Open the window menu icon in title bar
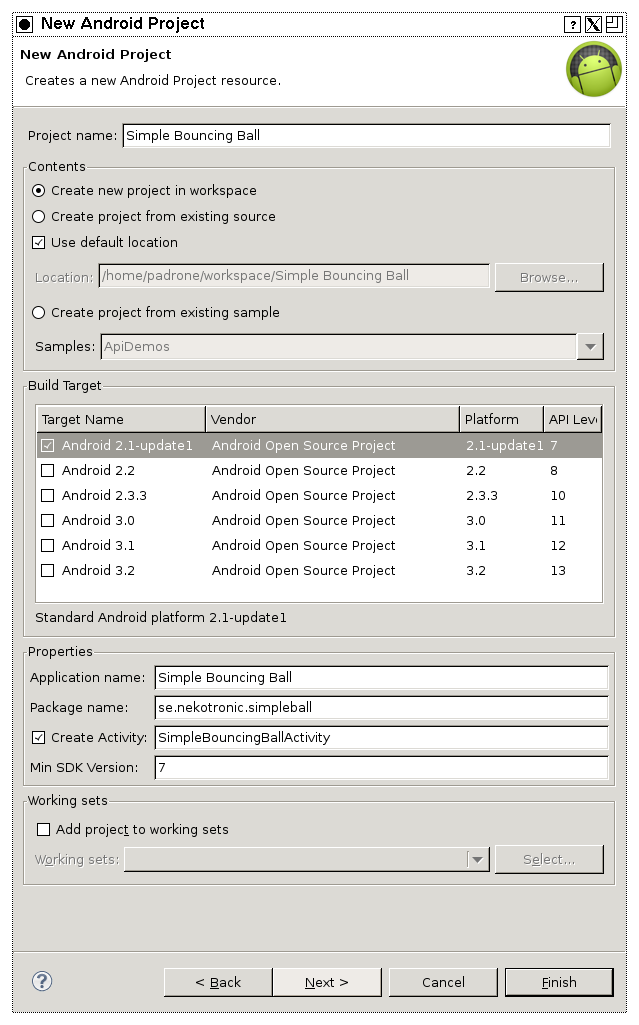This screenshot has height=1025, width=639. click(24, 24)
